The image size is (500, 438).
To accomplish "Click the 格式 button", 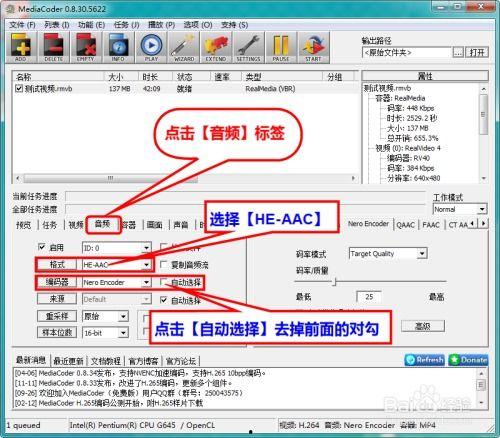I will (x=57, y=265).
